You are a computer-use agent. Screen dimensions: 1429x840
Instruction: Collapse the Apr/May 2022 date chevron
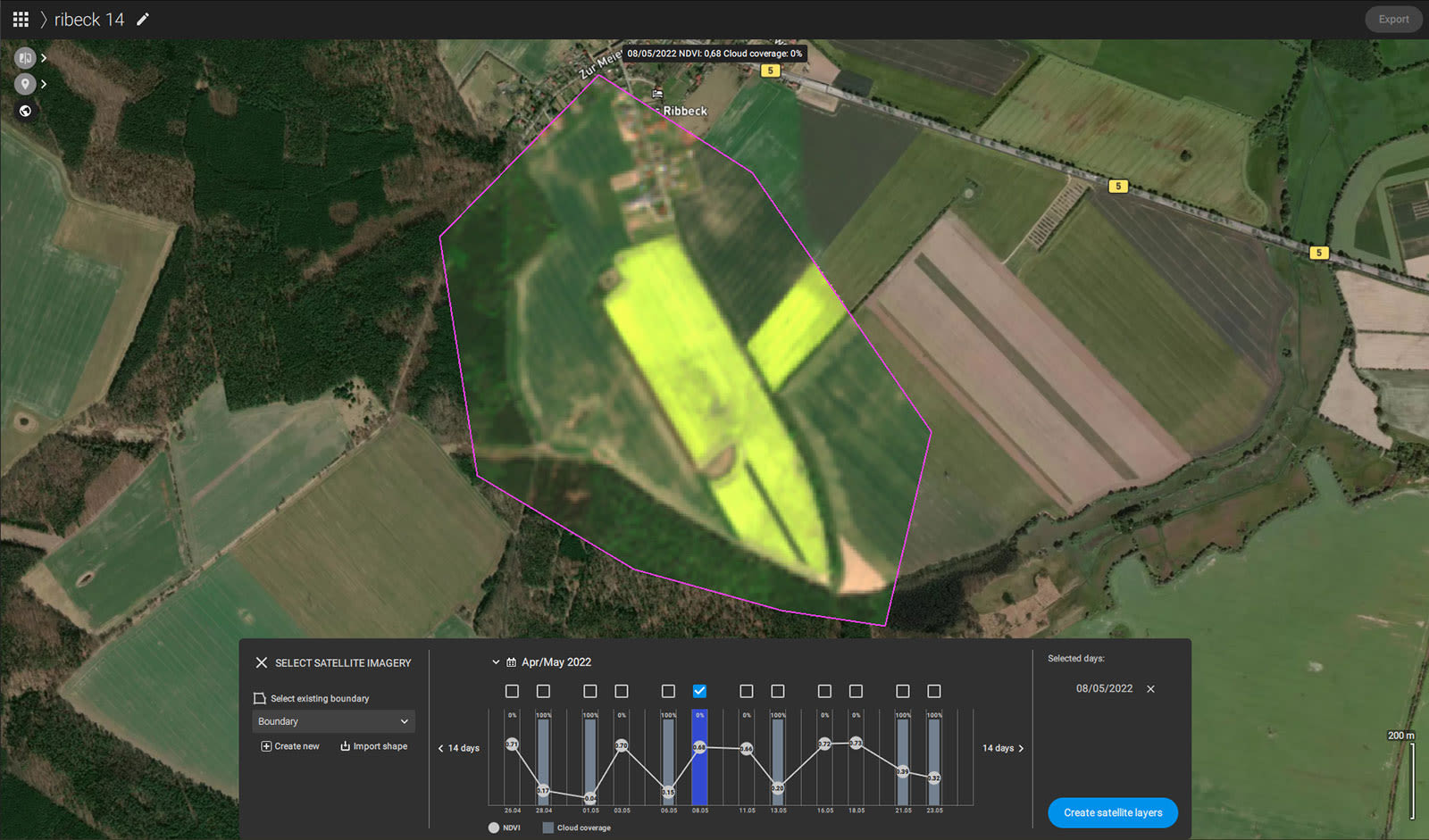(x=496, y=662)
